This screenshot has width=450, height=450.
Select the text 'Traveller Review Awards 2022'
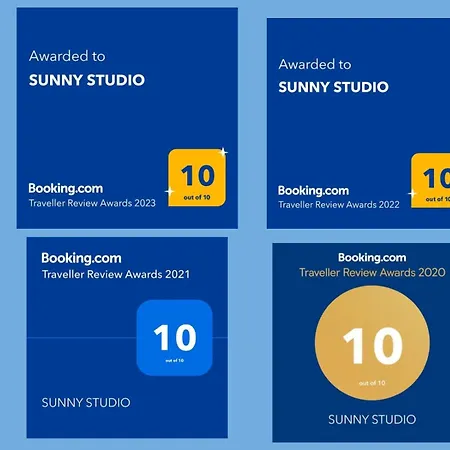[339, 204]
